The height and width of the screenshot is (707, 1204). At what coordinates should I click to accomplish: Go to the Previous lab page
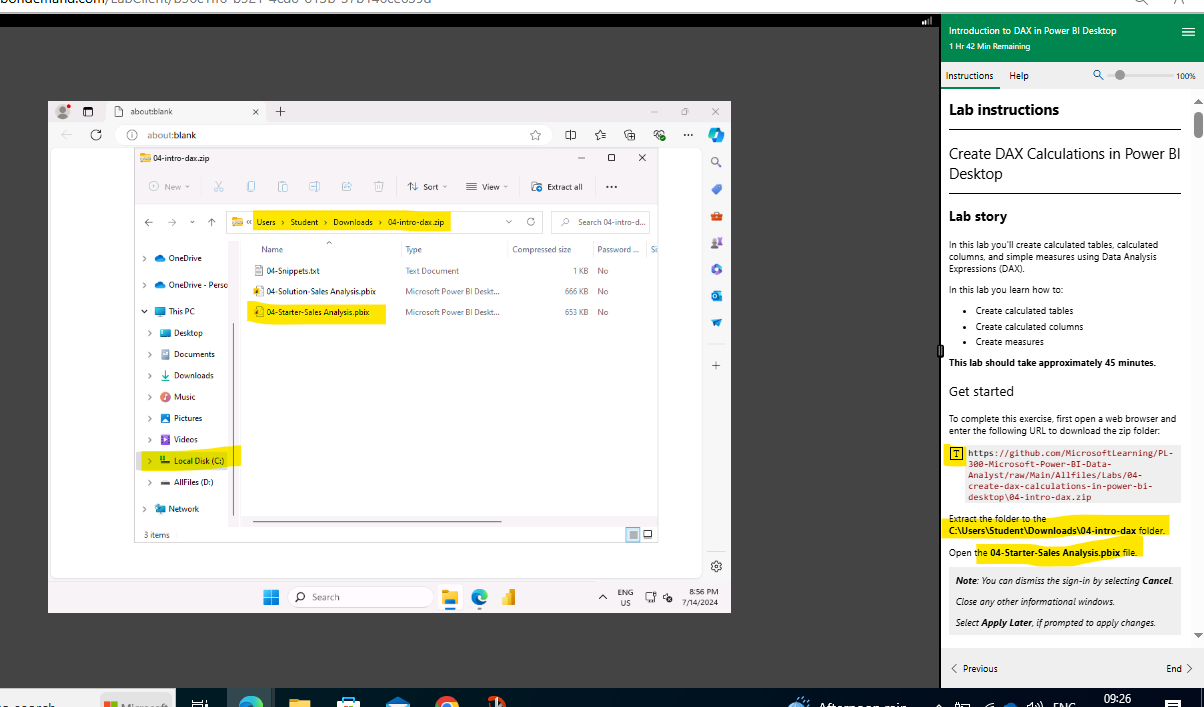tap(973, 669)
